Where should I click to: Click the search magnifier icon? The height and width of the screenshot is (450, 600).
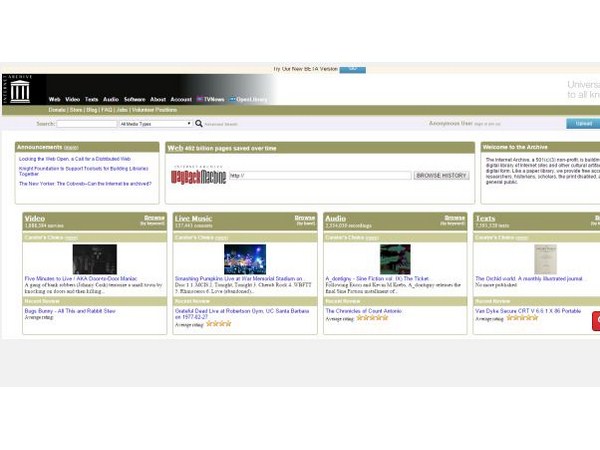199,124
